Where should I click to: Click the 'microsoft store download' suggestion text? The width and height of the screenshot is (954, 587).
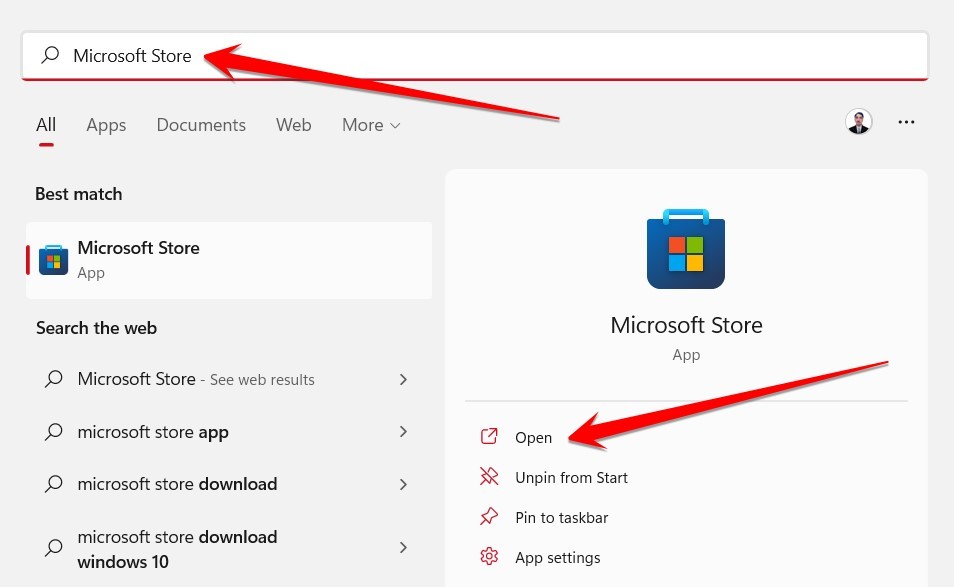[x=177, y=484]
